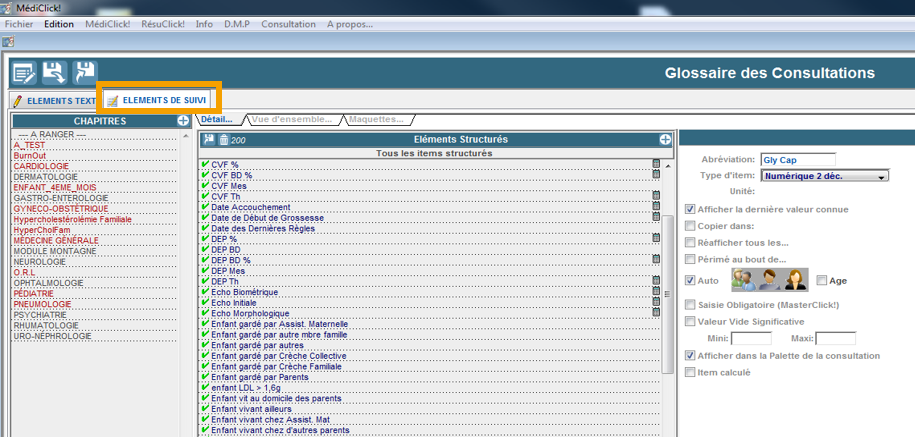Viewport: 915px width, 437px height.
Task: Open the Consultation menu
Action: [288, 24]
